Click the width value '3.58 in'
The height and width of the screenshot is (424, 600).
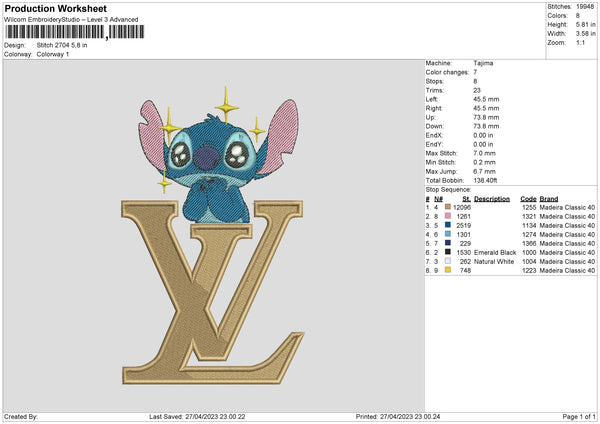click(585, 34)
